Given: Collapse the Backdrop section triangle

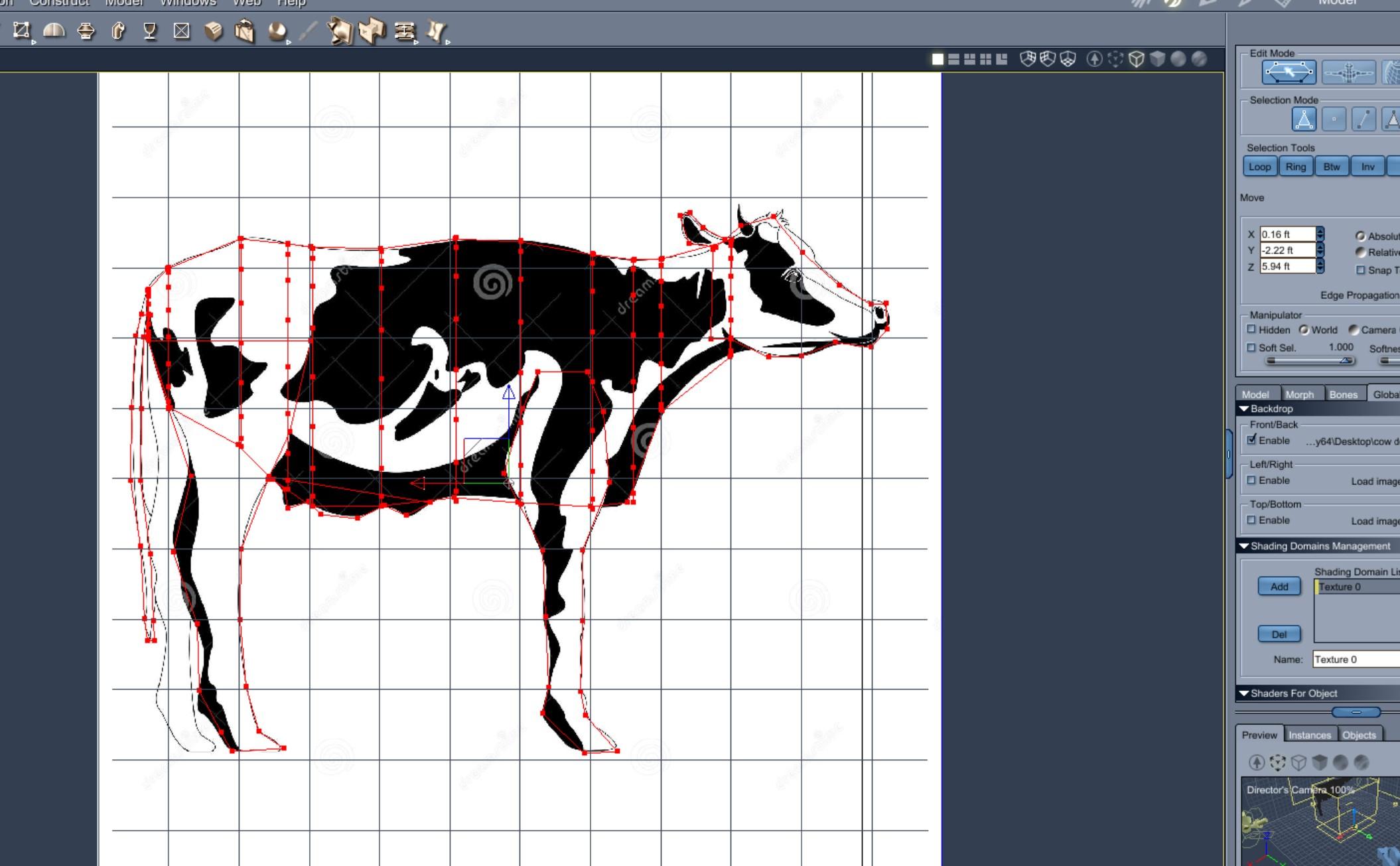Looking at the screenshot, I should (x=1244, y=409).
